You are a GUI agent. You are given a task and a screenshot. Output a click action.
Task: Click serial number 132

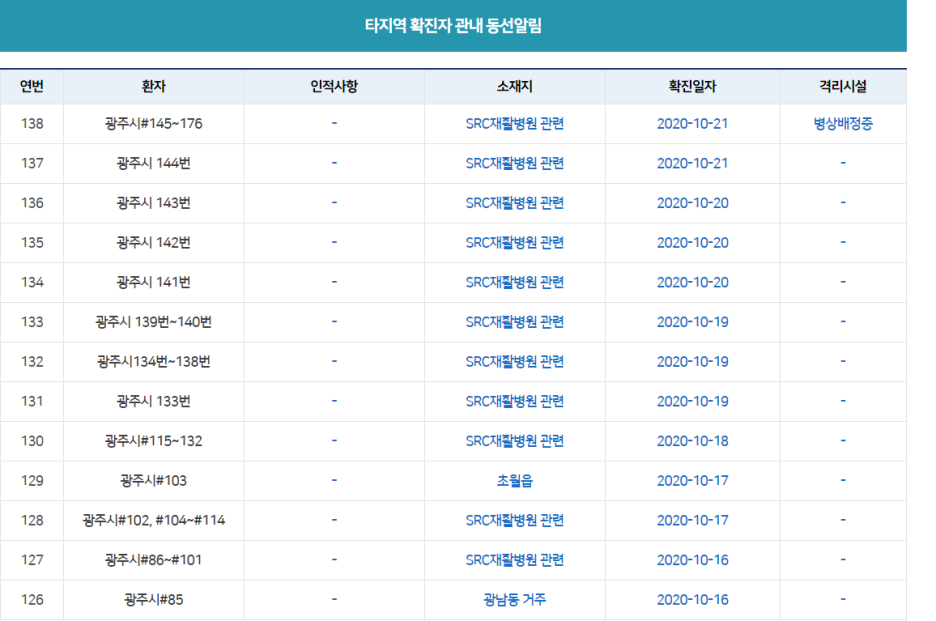tap(32, 362)
